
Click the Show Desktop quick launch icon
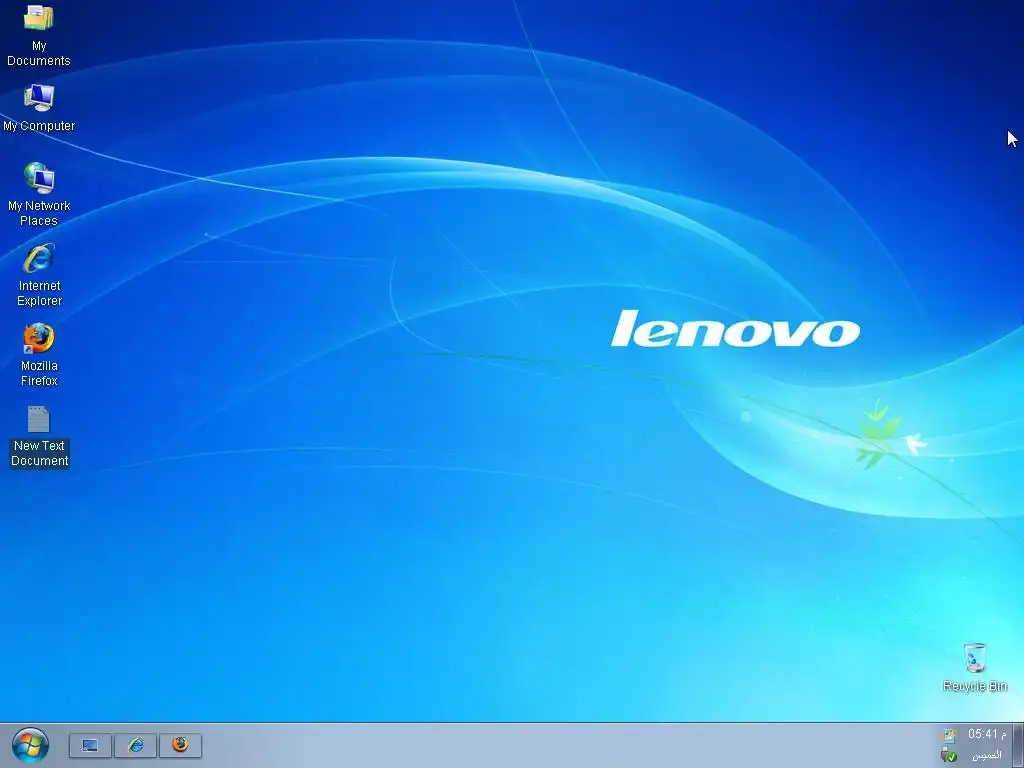click(x=90, y=745)
